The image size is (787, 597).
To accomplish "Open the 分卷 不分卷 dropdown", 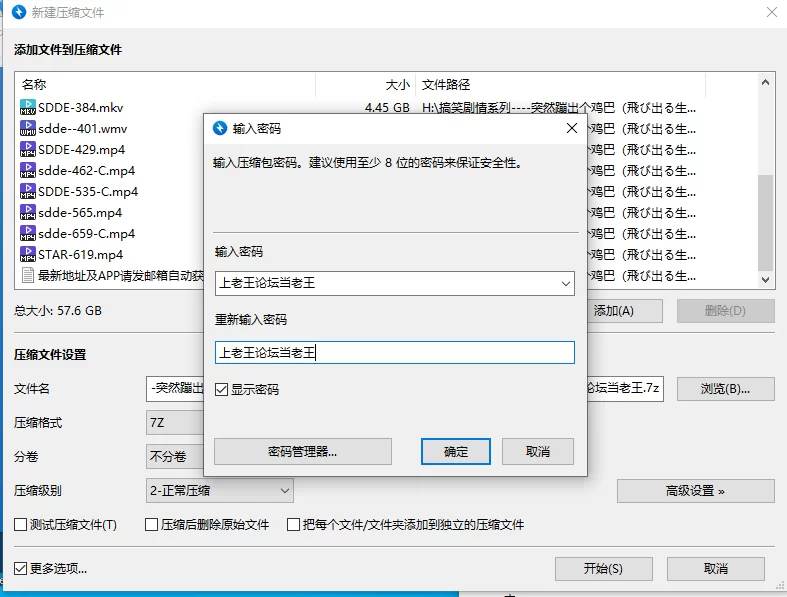I will tap(175, 456).
